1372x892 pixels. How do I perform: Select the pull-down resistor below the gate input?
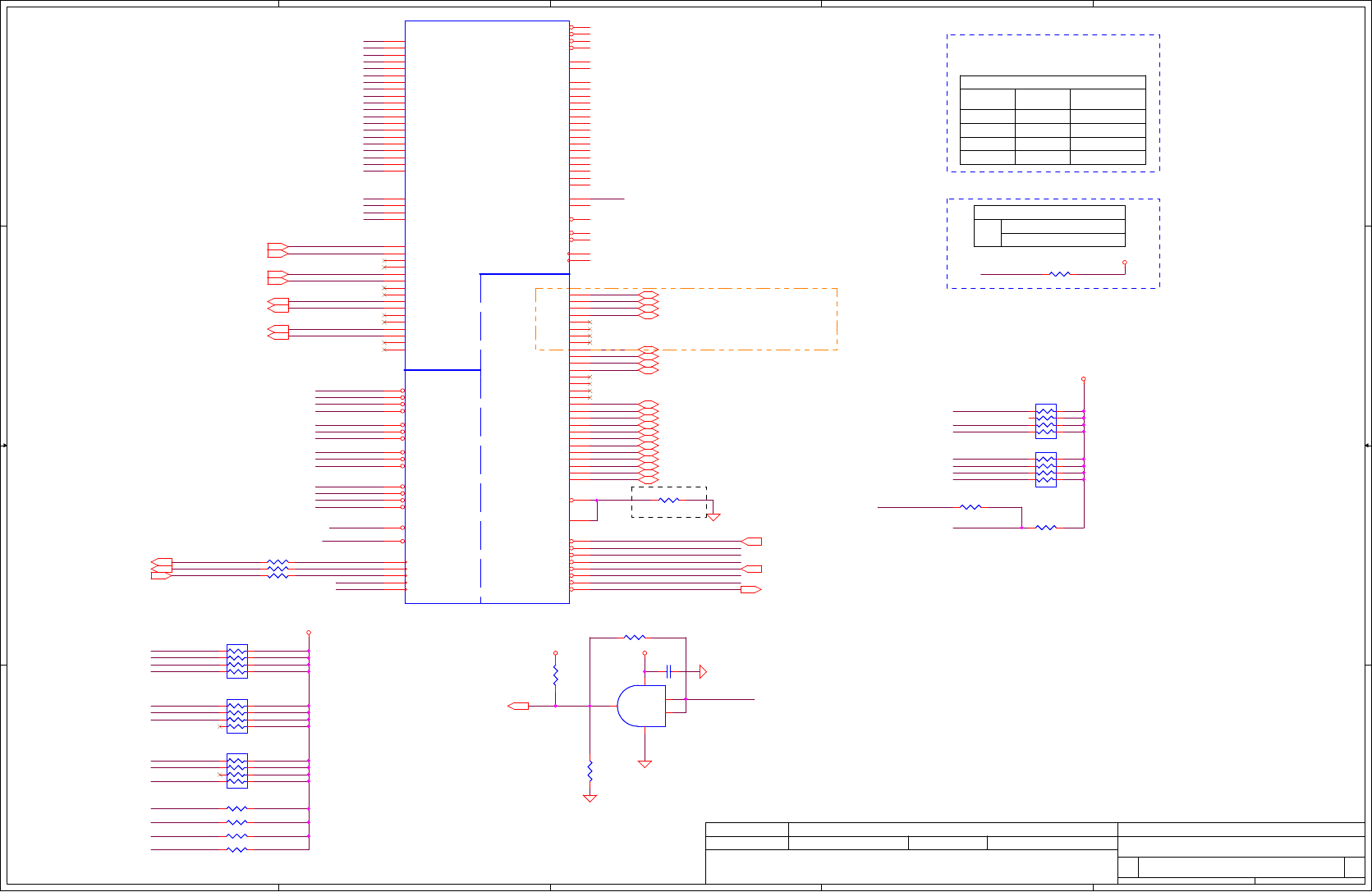point(590,771)
